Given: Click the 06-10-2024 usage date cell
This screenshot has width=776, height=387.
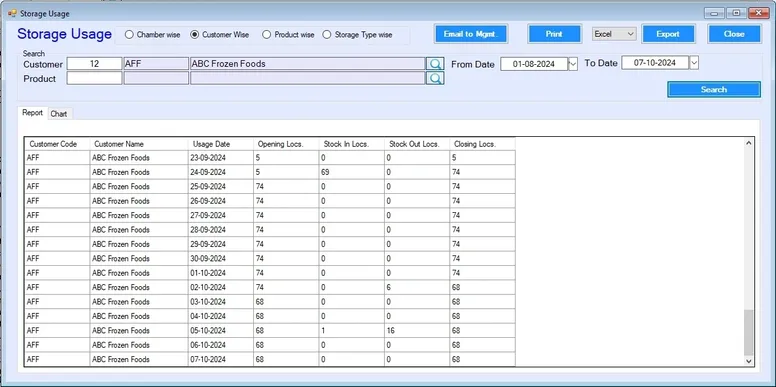Looking at the screenshot, I should pyautogui.click(x=220, y=344).
